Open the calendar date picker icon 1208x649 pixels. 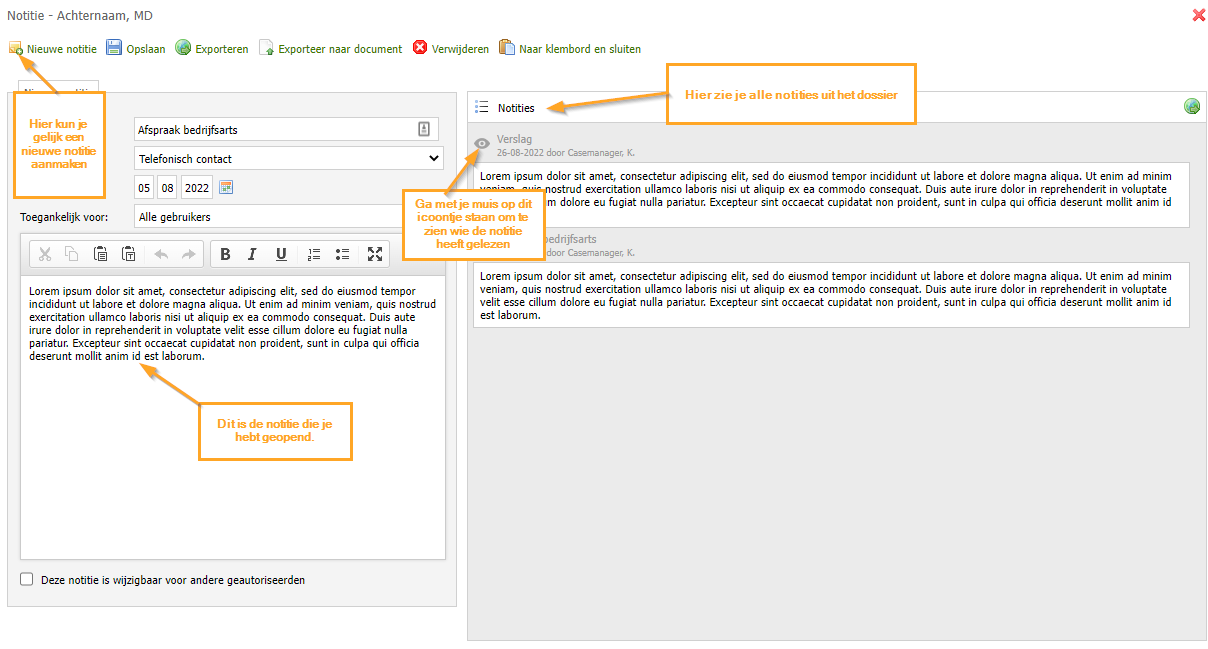(226, 188)
